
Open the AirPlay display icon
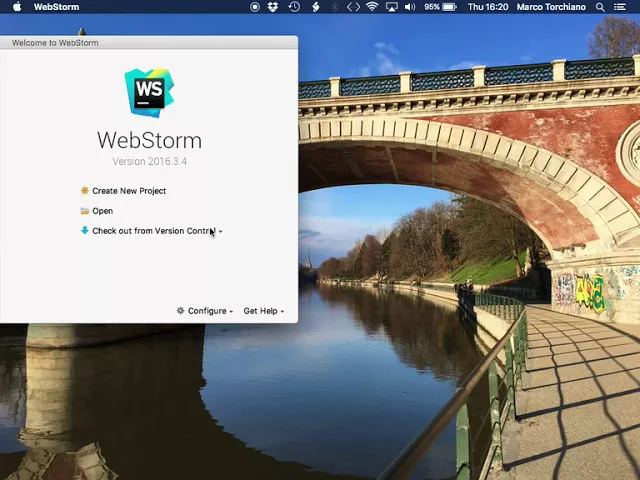(391, 7)
